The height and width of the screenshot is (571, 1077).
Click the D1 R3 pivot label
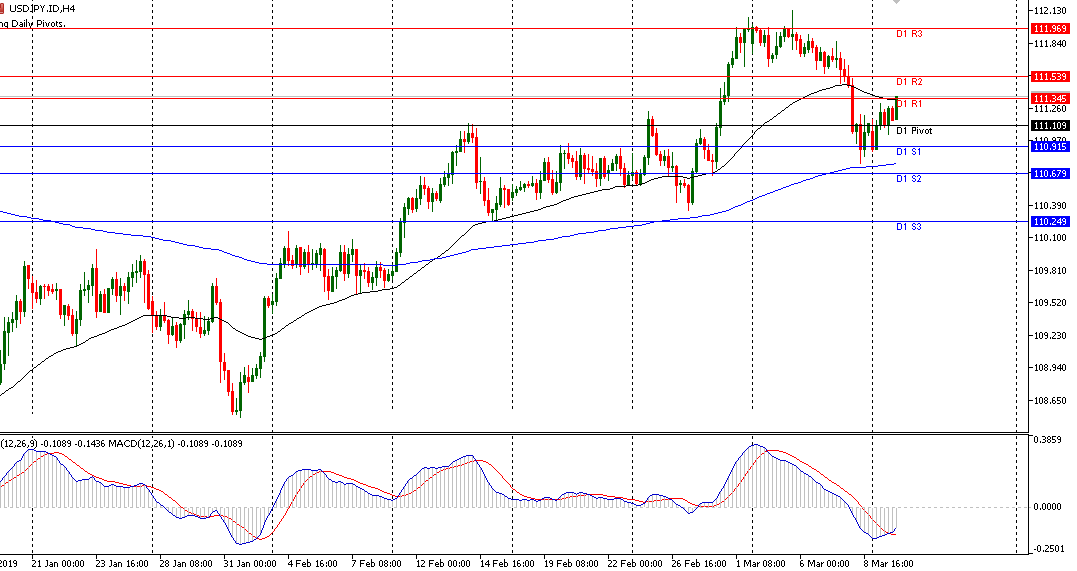click(909, 34)
